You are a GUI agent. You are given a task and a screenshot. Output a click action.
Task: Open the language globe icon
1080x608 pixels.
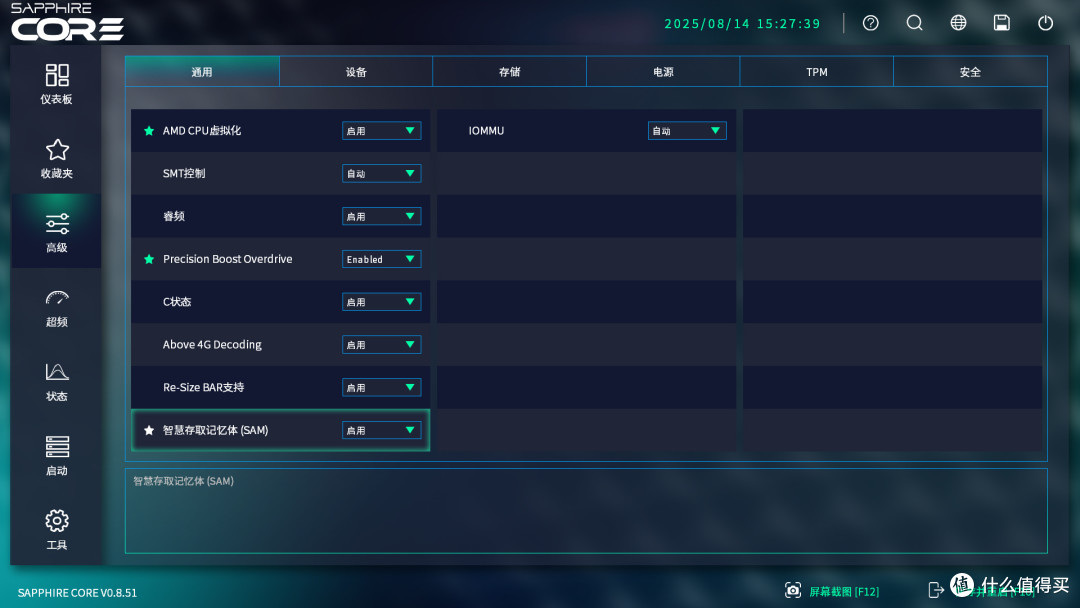pyautogui.click(x=958, y=23)
